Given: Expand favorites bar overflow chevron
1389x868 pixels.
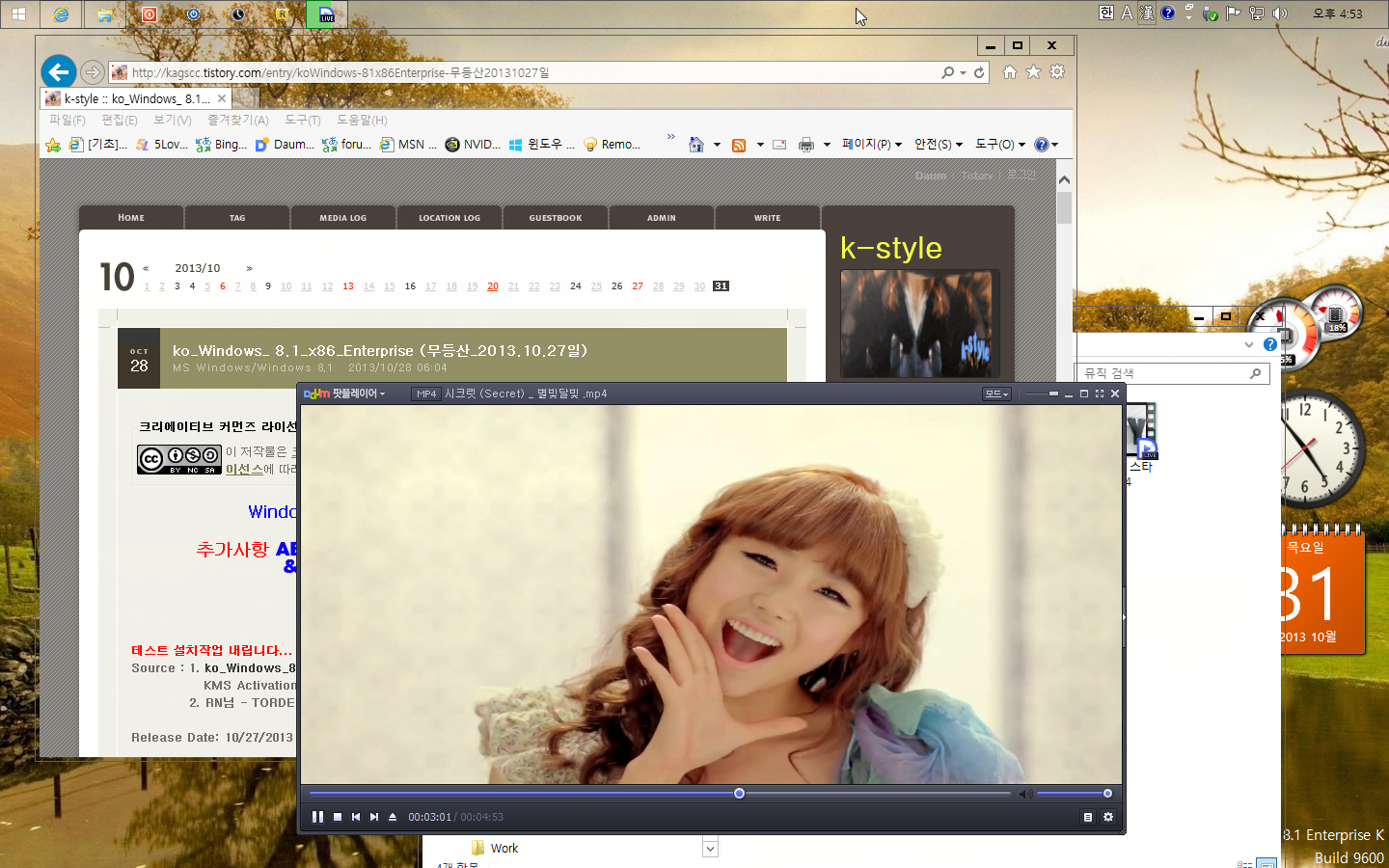Looking at the screenshot, I should 671,137.
